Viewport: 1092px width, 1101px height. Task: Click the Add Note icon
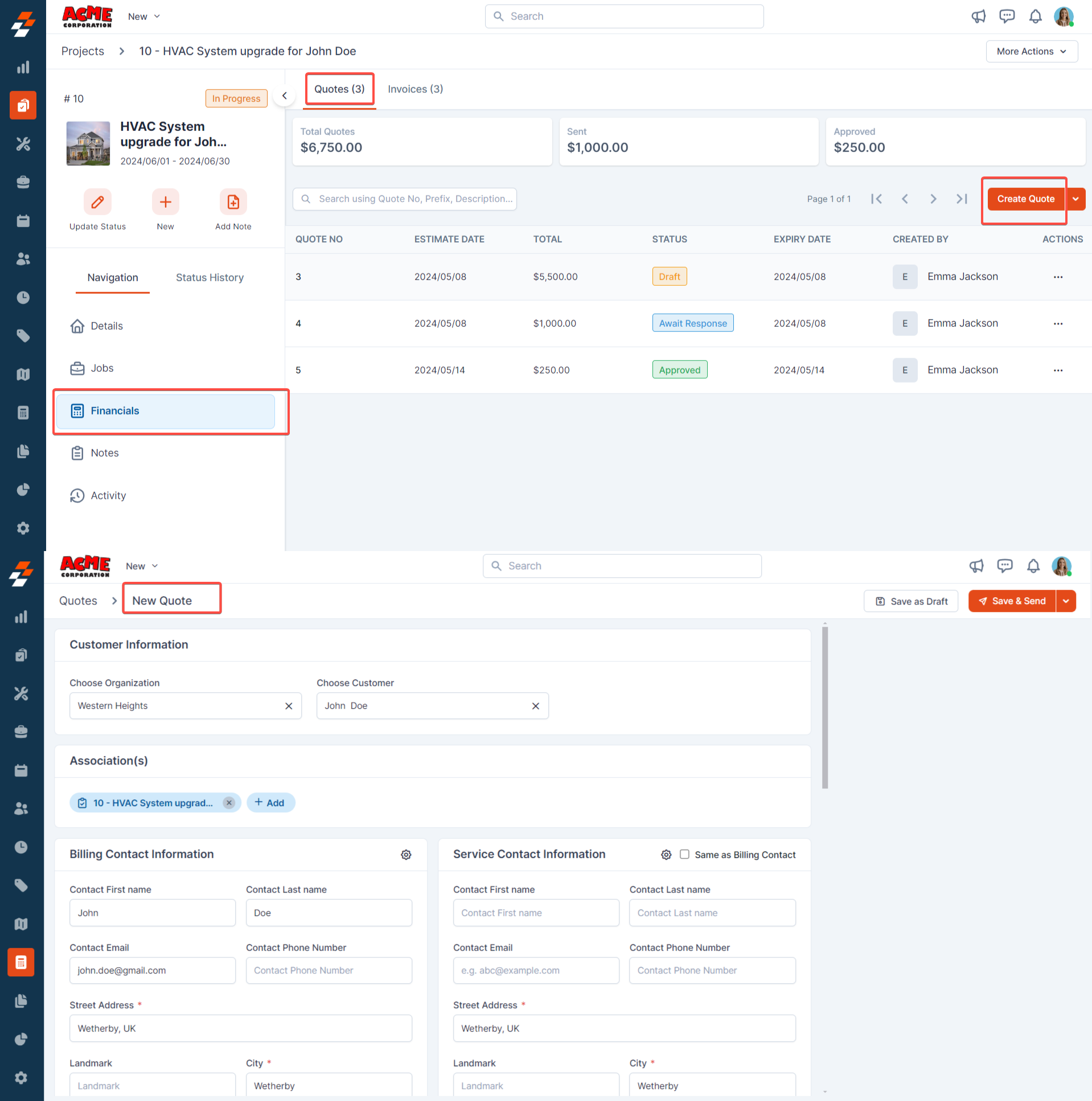click(x=233, y=202)
